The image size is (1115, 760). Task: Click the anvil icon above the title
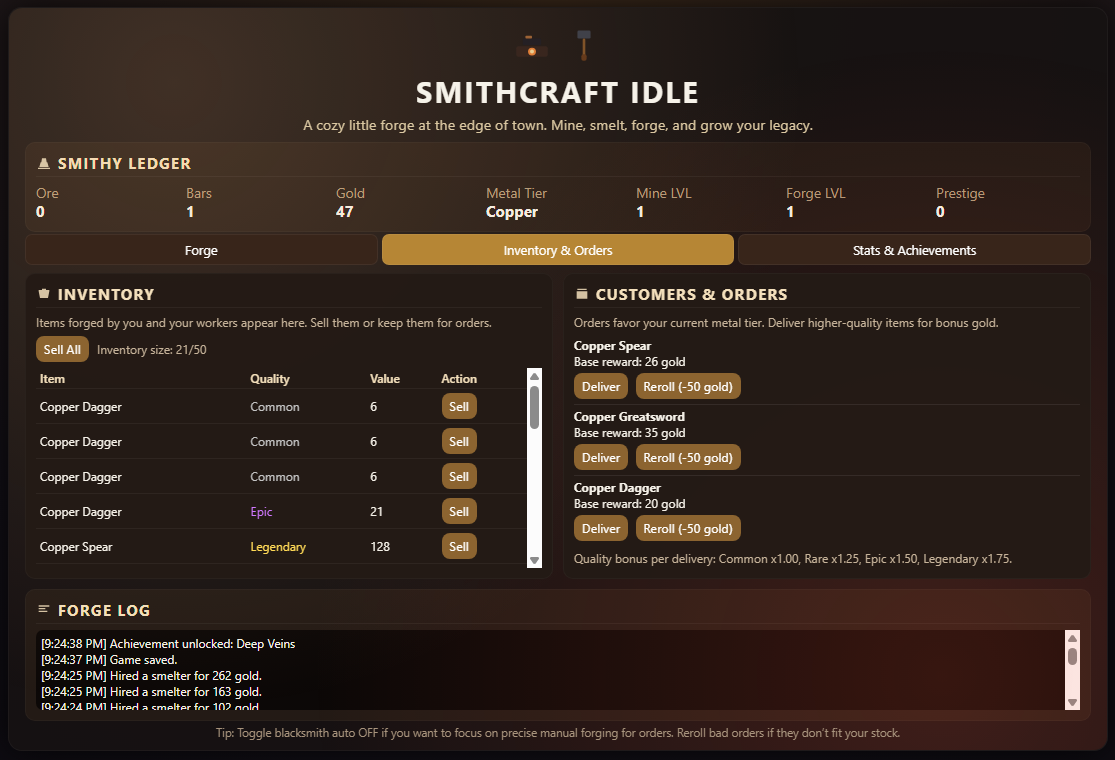point(531,47)
